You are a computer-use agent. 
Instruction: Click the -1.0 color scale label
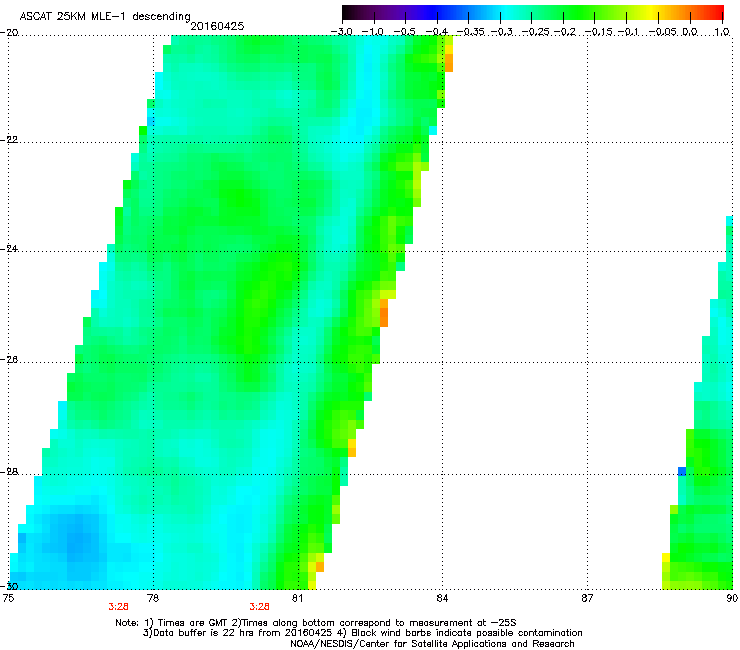click(374, 32)
